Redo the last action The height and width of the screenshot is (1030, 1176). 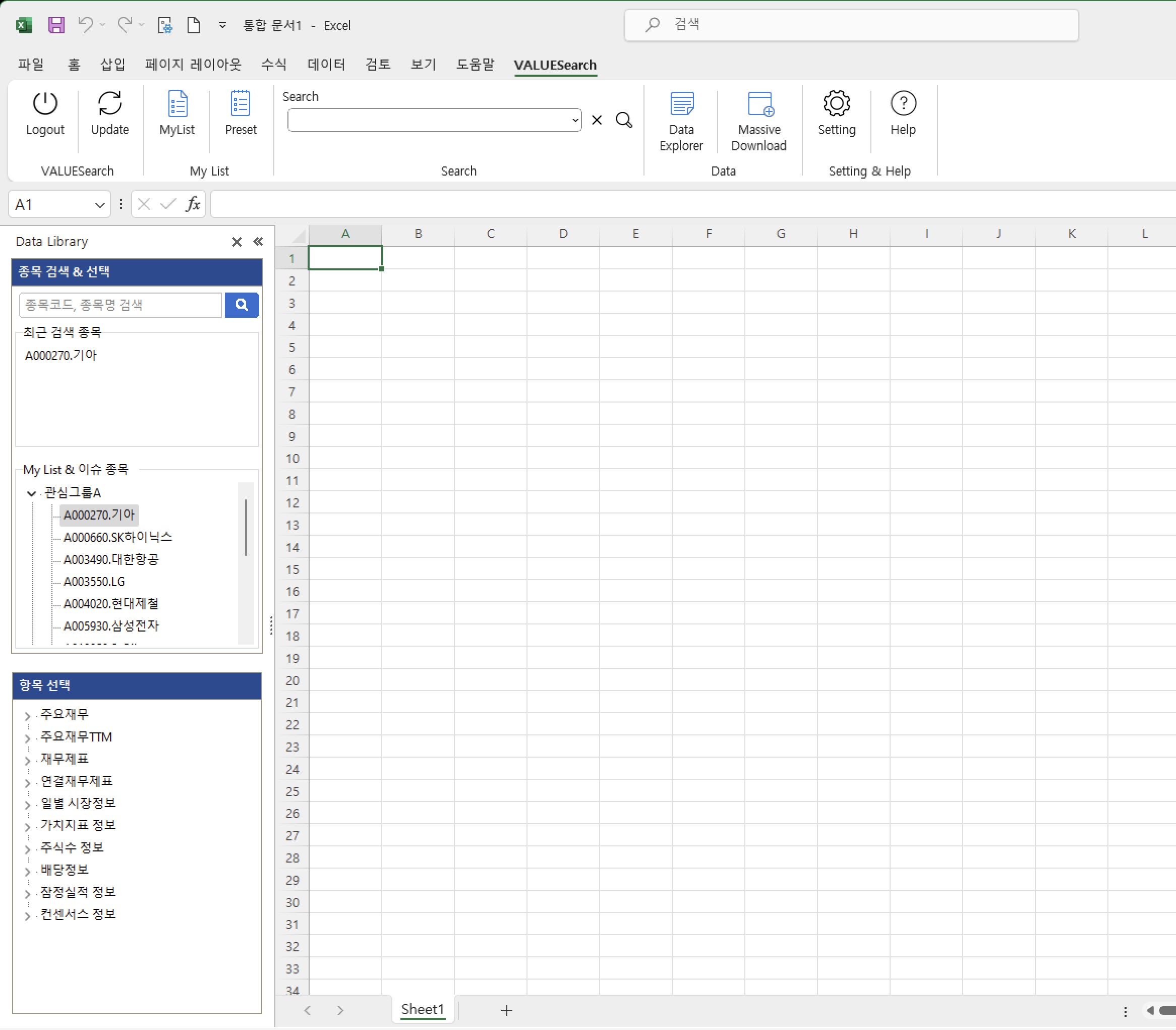pos(125,25)
